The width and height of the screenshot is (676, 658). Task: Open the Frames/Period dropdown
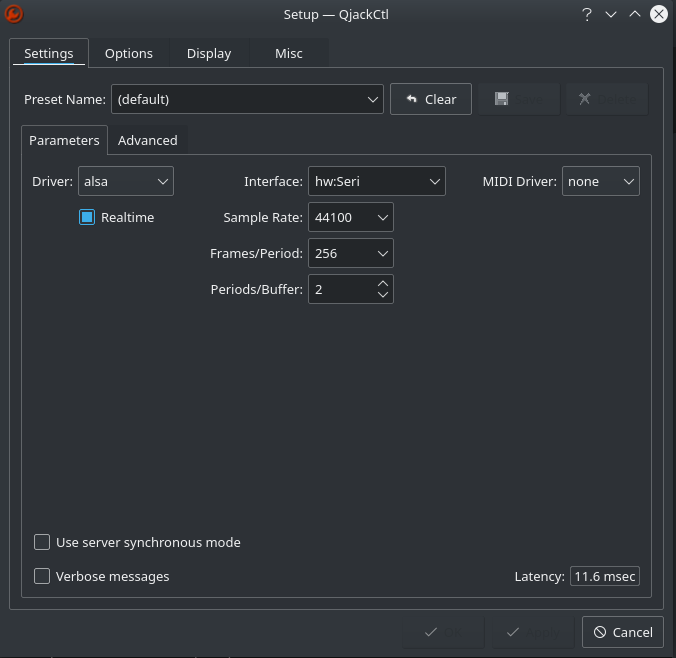(350, 253)
